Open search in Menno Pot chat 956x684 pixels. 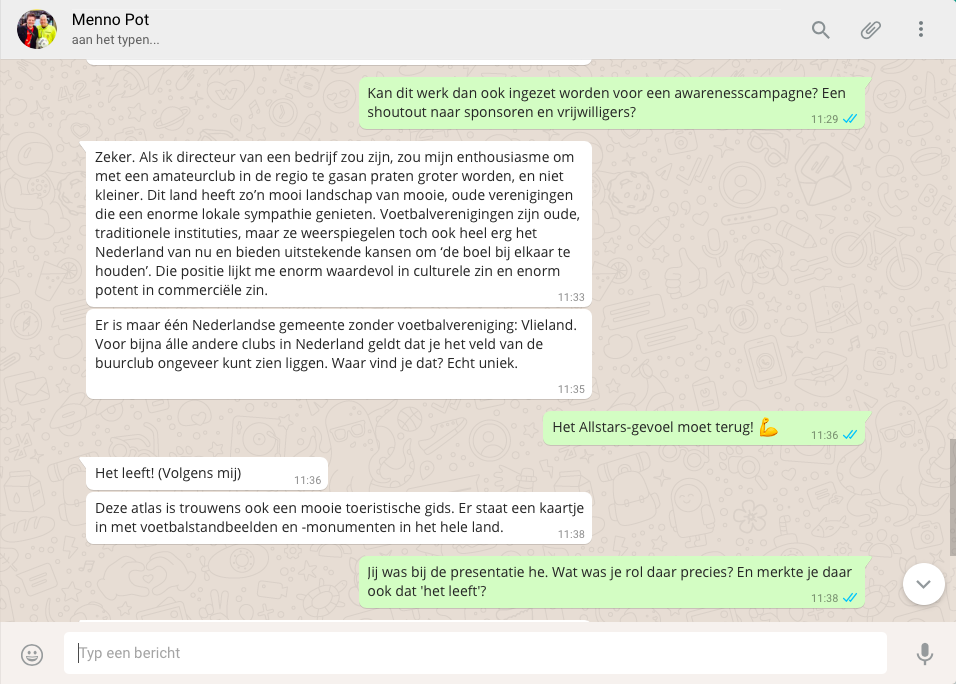(820, 29)
